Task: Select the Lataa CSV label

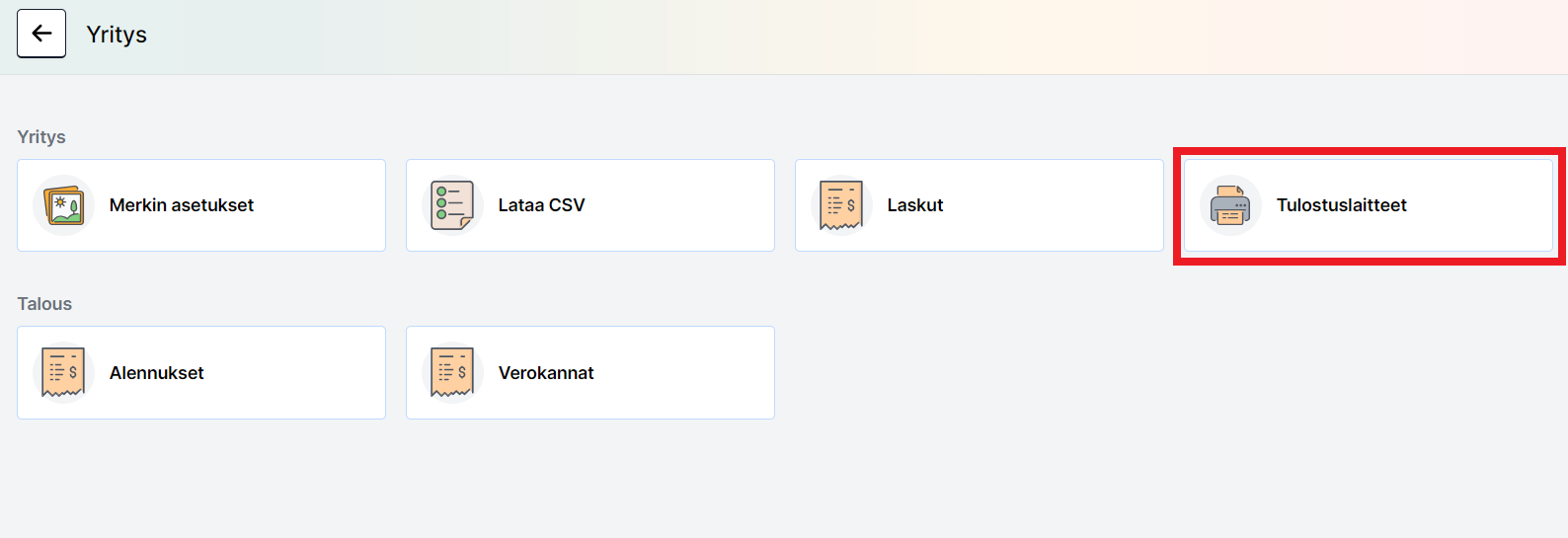Action: point(541,205)
